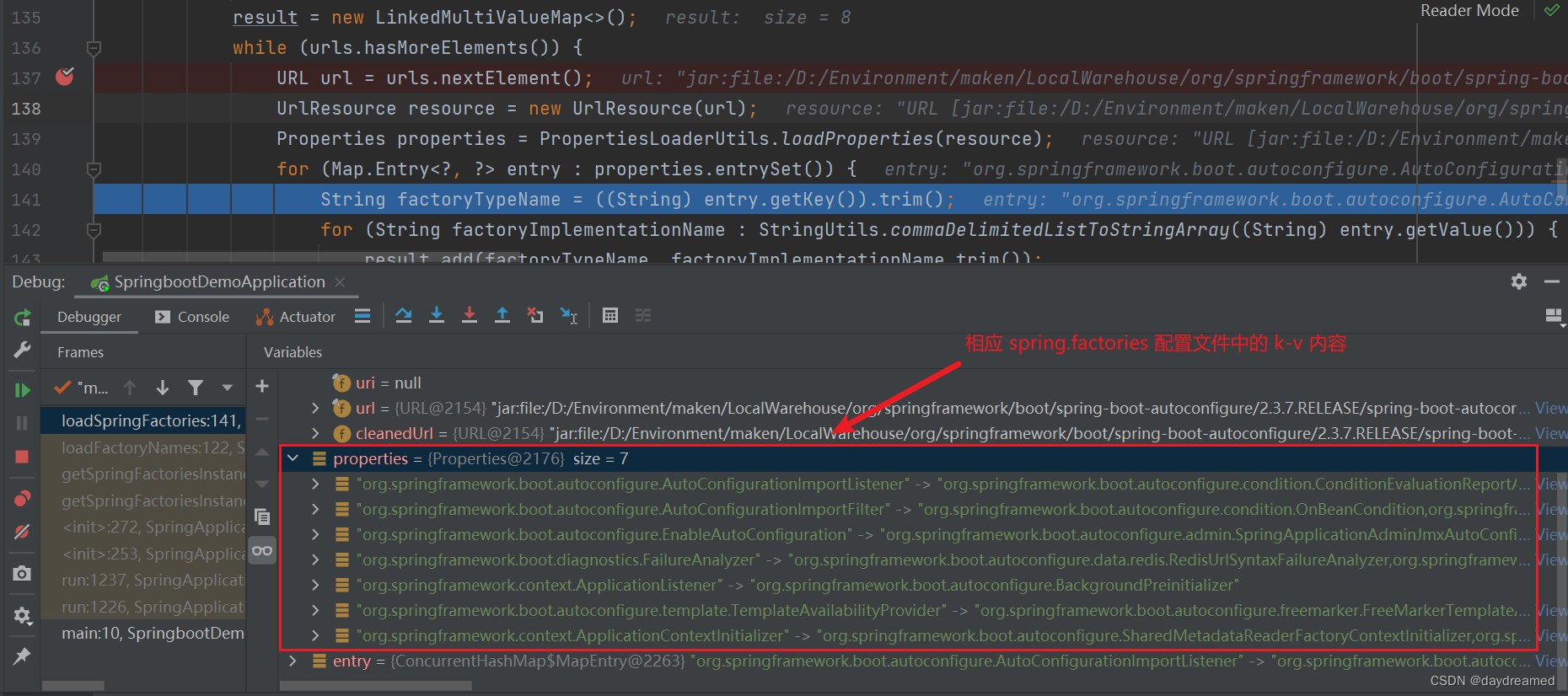Click the Run to Cursor icon
Screen dimensions: 1568x696
pyautogui.click(x=569, y=316)
